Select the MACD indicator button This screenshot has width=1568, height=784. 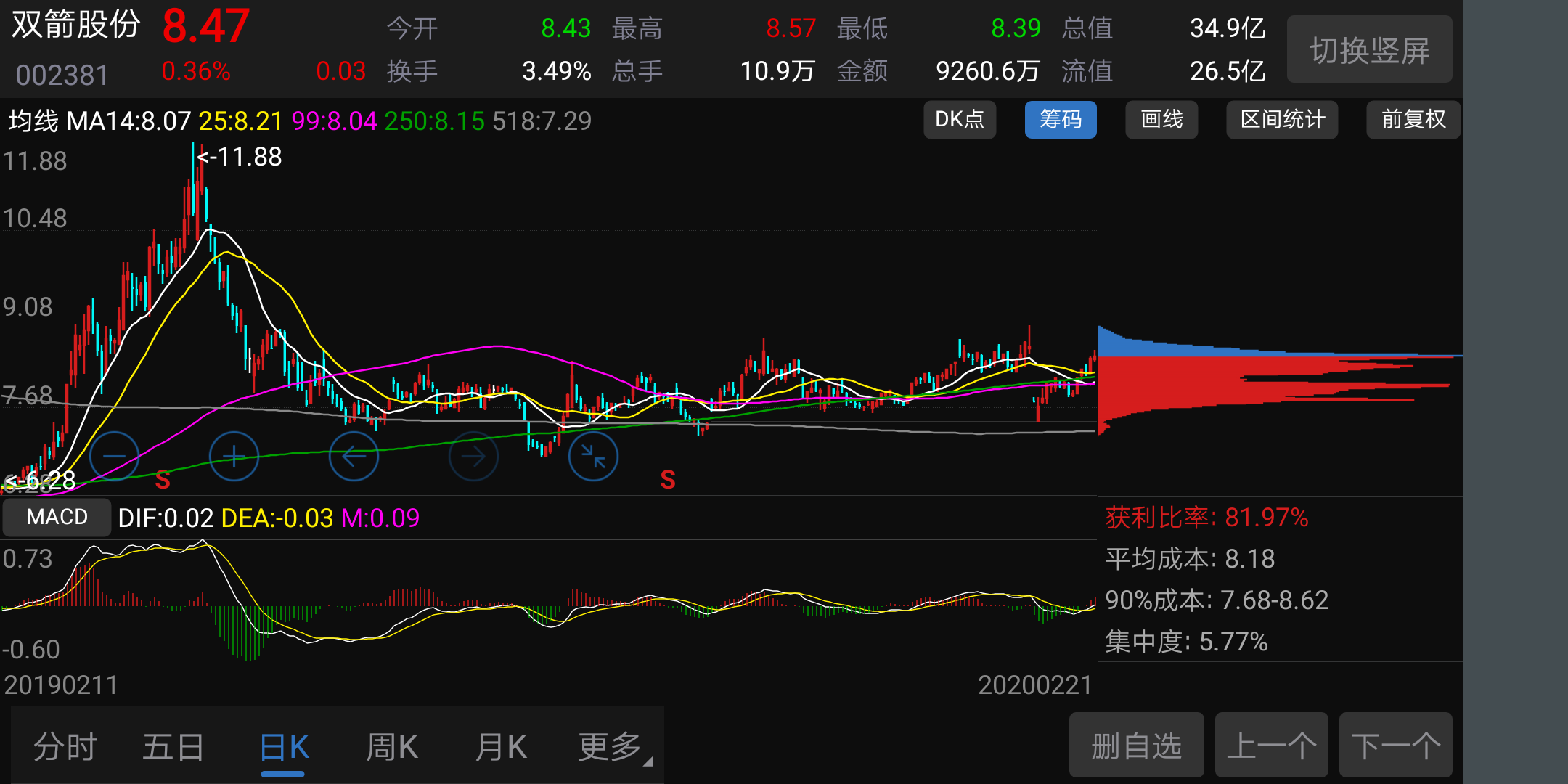(x=57, y=517)
